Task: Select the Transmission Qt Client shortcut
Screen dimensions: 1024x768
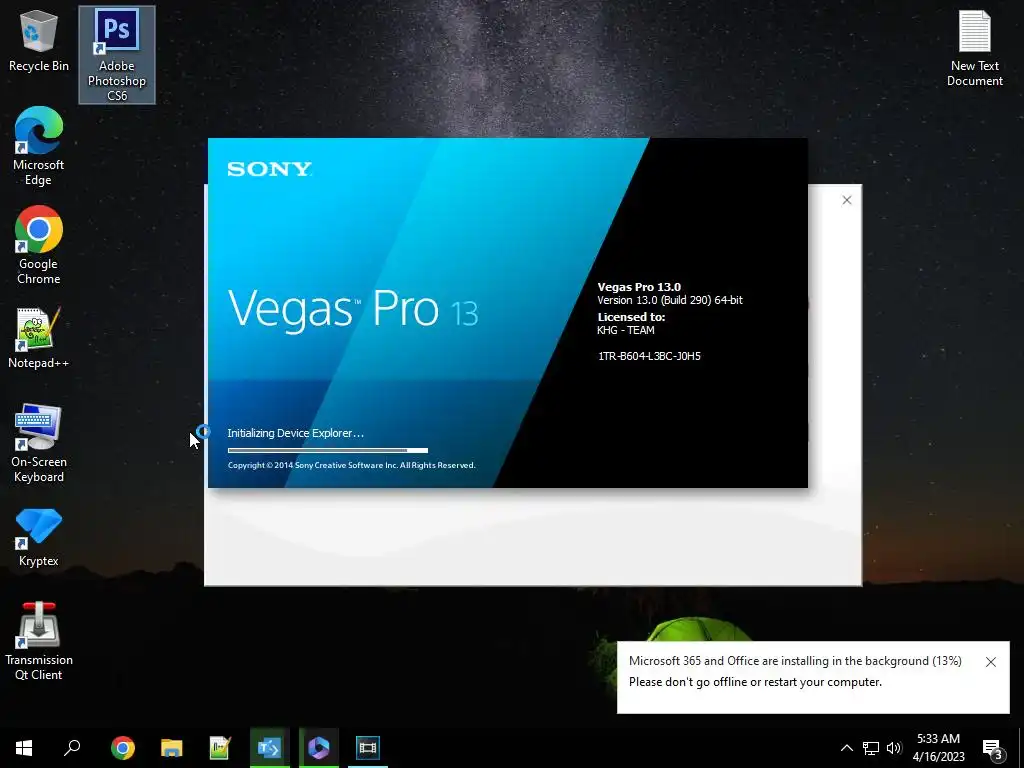Action: pos(39,641)
